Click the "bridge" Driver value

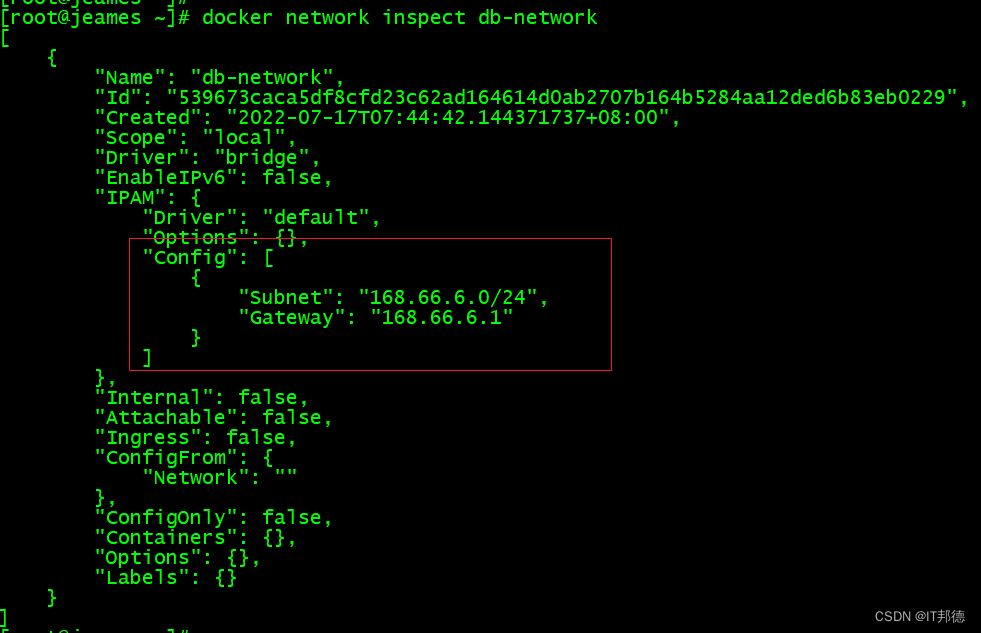[x=261, y=158]
